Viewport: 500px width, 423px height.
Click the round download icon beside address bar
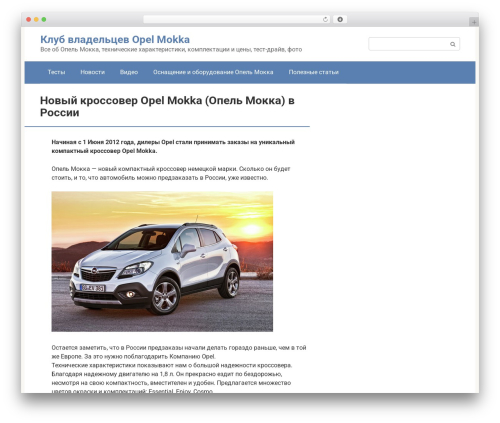pos(340,19)
